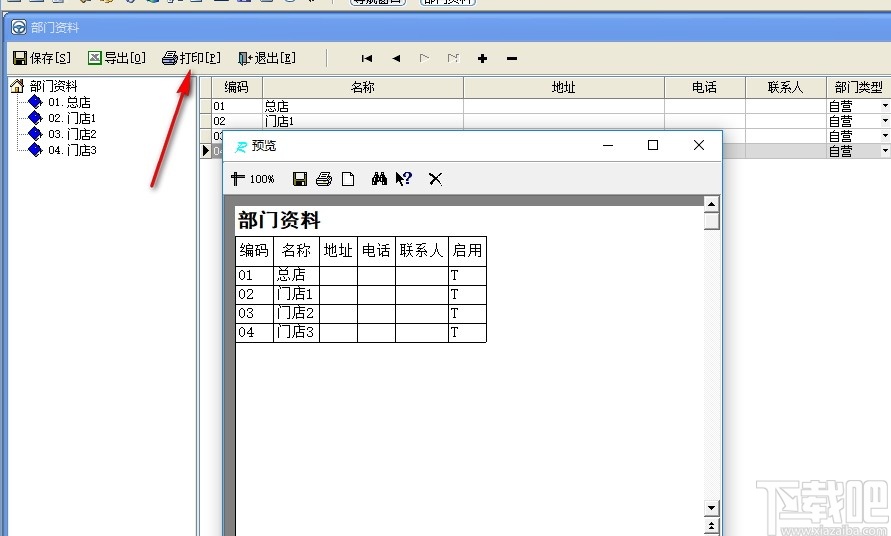This screenshot has width=891, height=536.
Task: Click the save icon in preview toolbar
Action: (300, 179)
